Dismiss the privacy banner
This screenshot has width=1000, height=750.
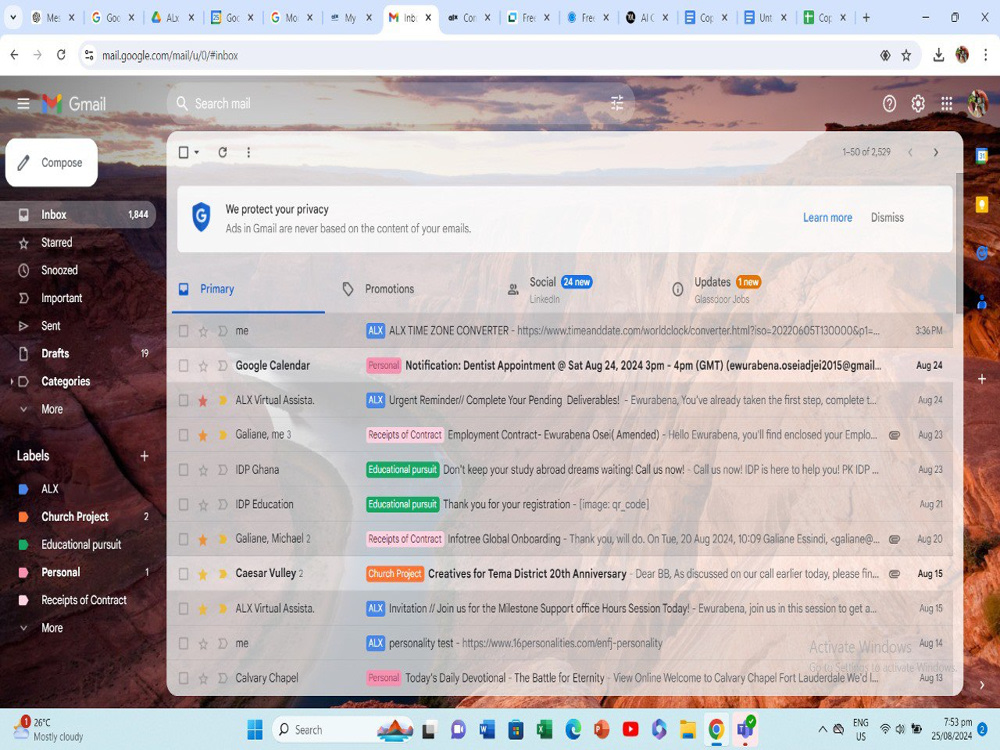[887, 217]
